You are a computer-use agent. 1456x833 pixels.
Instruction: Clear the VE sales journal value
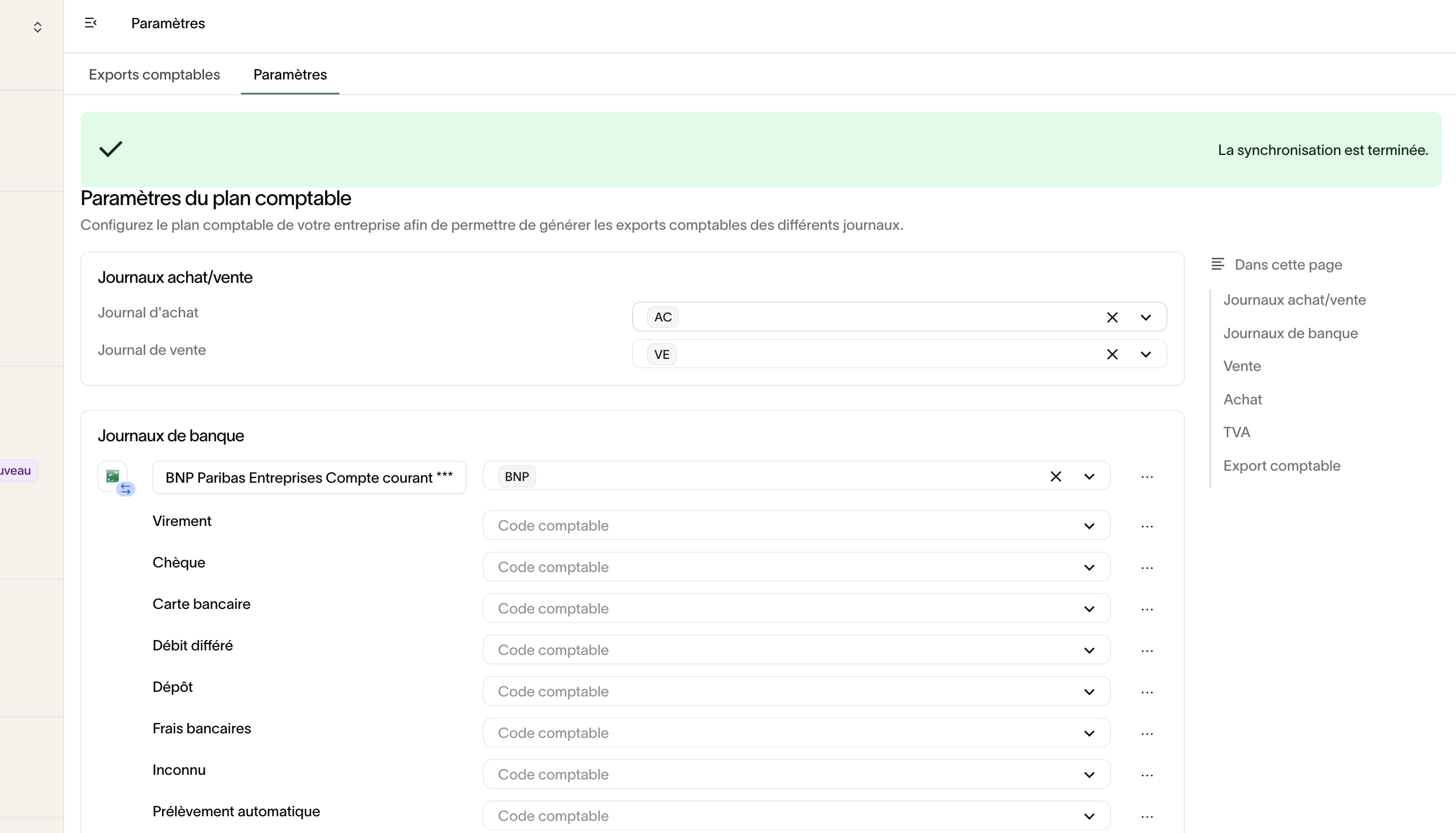point(1112,354)
